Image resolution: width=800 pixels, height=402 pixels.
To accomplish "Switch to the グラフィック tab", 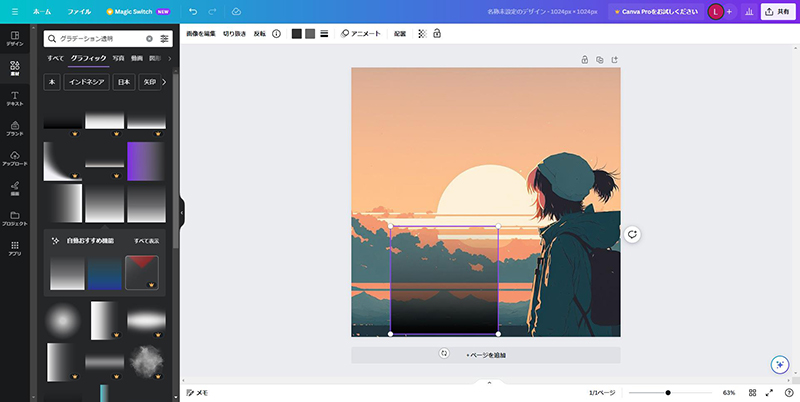I will click(x=89, y=58).
